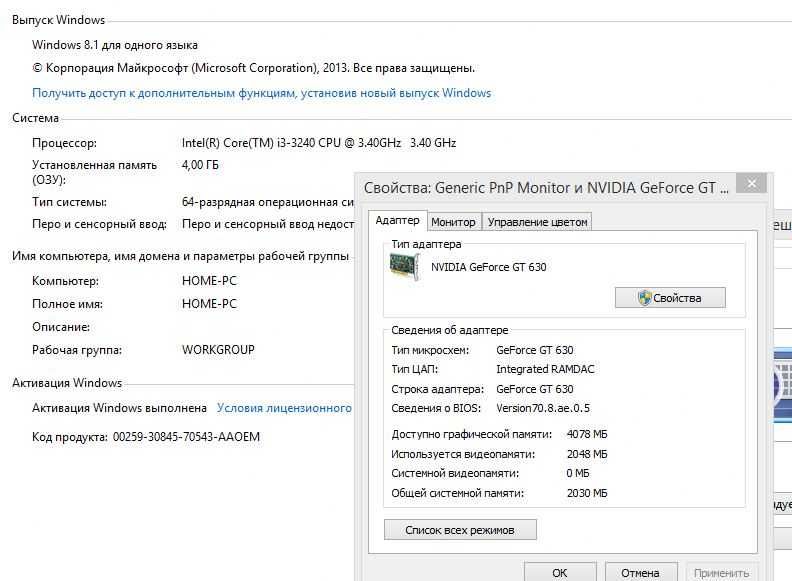
Task: Click the 4078 МБ available graphics memory value
Action: 587,434
